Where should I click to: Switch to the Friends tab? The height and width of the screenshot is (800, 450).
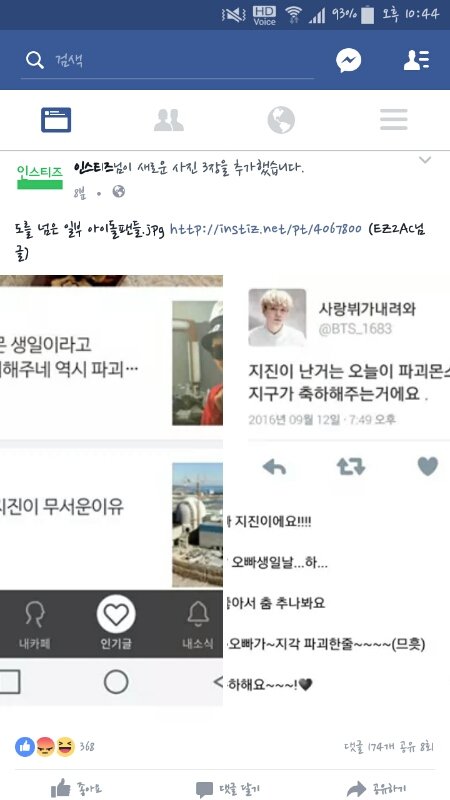pos(169,120)
